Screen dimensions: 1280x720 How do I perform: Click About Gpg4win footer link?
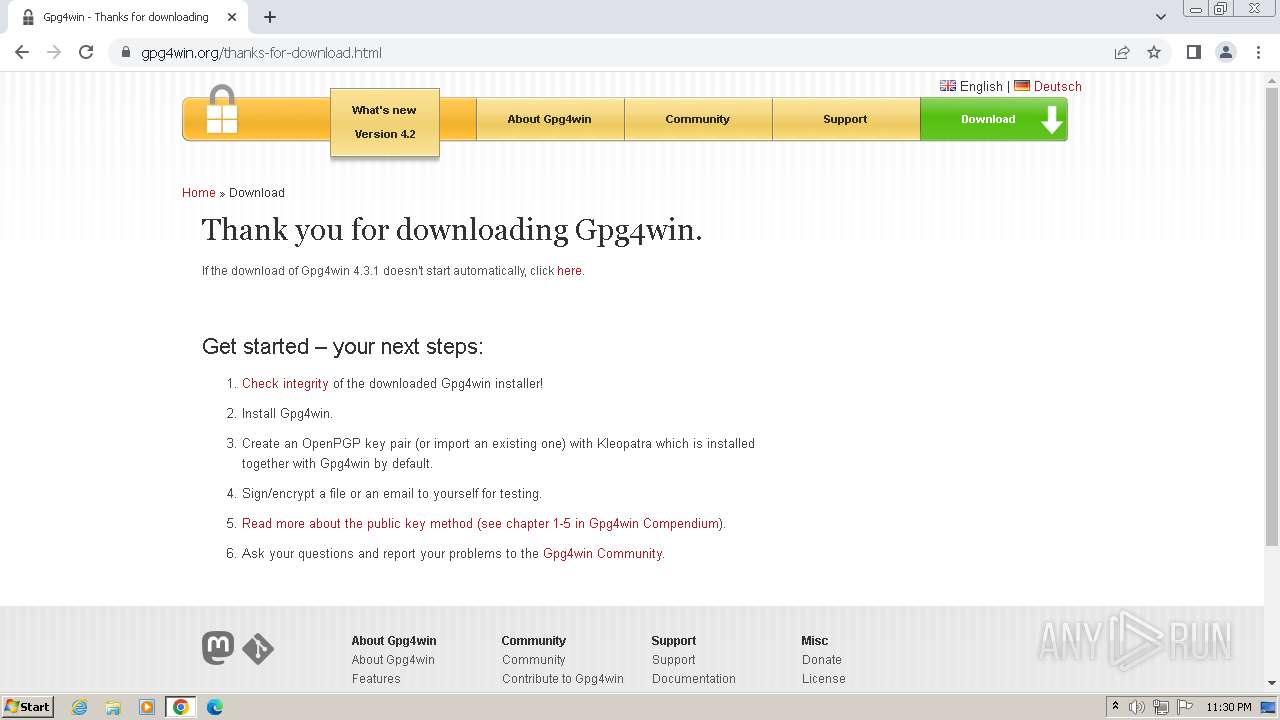(393, 660)
